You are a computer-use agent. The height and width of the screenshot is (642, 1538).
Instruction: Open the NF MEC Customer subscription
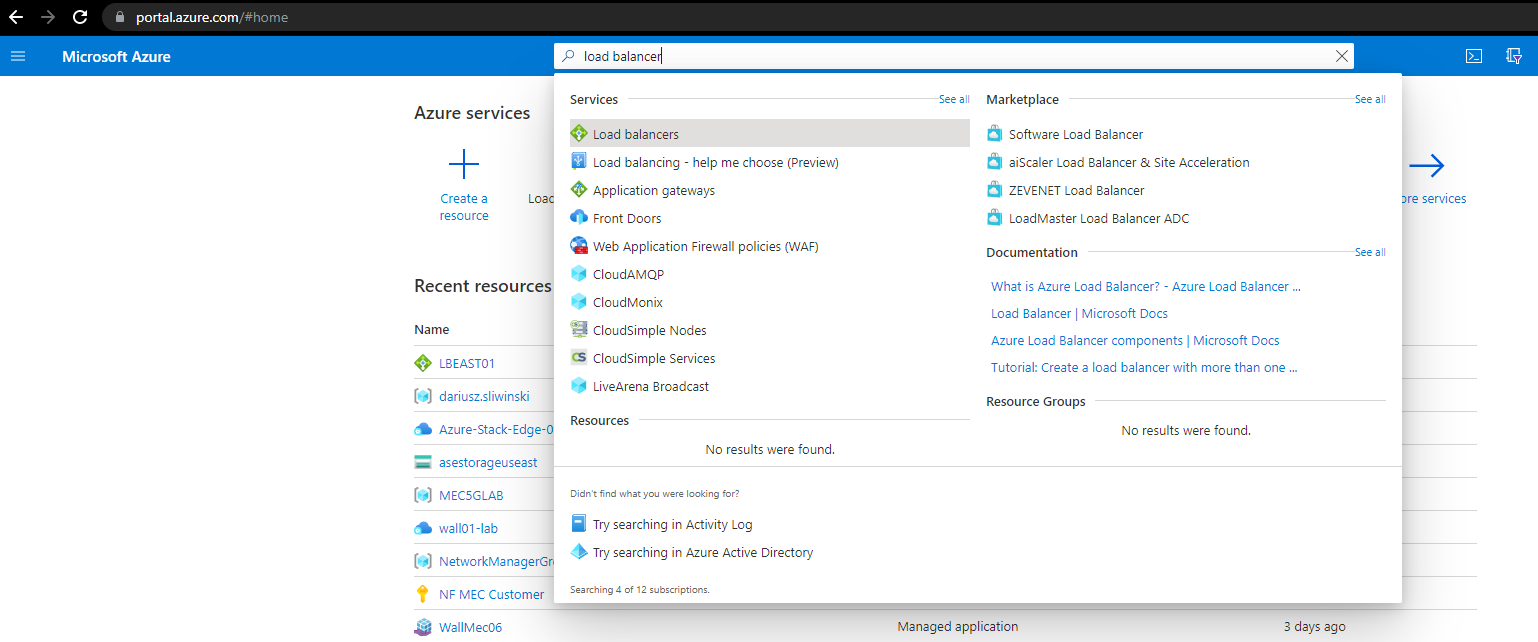click(492, 594)
